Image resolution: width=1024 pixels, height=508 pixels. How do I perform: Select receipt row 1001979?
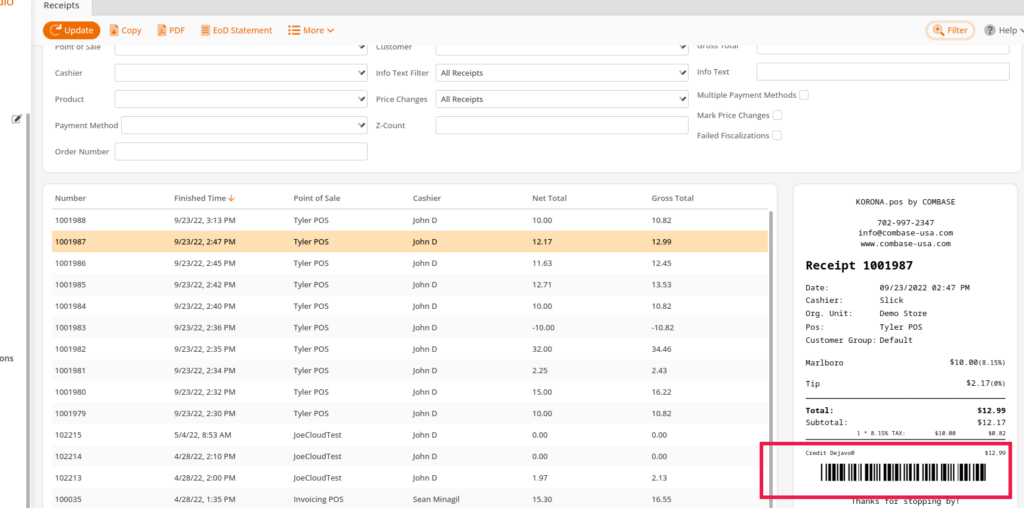(x=409, y=414)
